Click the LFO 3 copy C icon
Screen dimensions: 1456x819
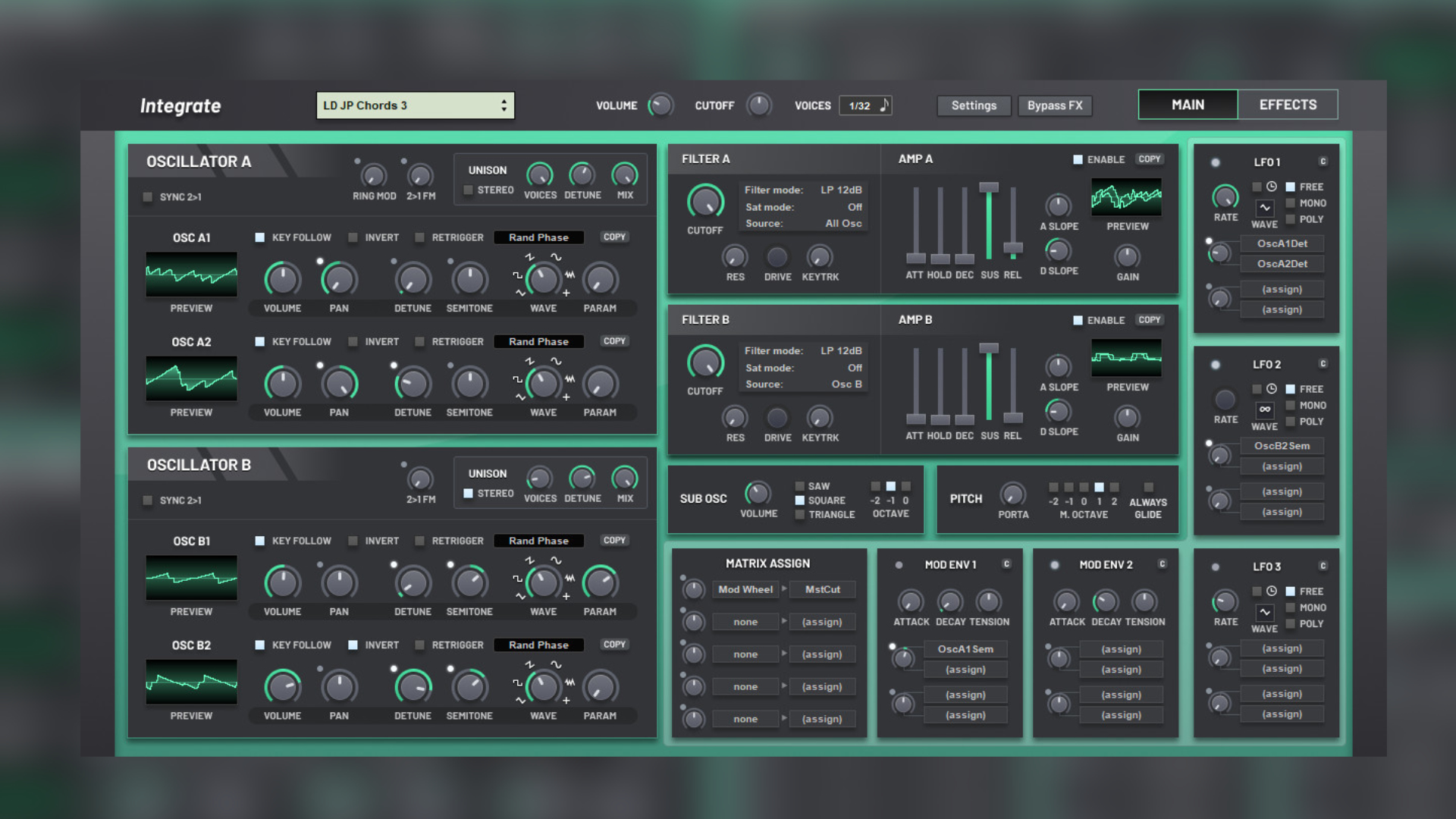1323,566
